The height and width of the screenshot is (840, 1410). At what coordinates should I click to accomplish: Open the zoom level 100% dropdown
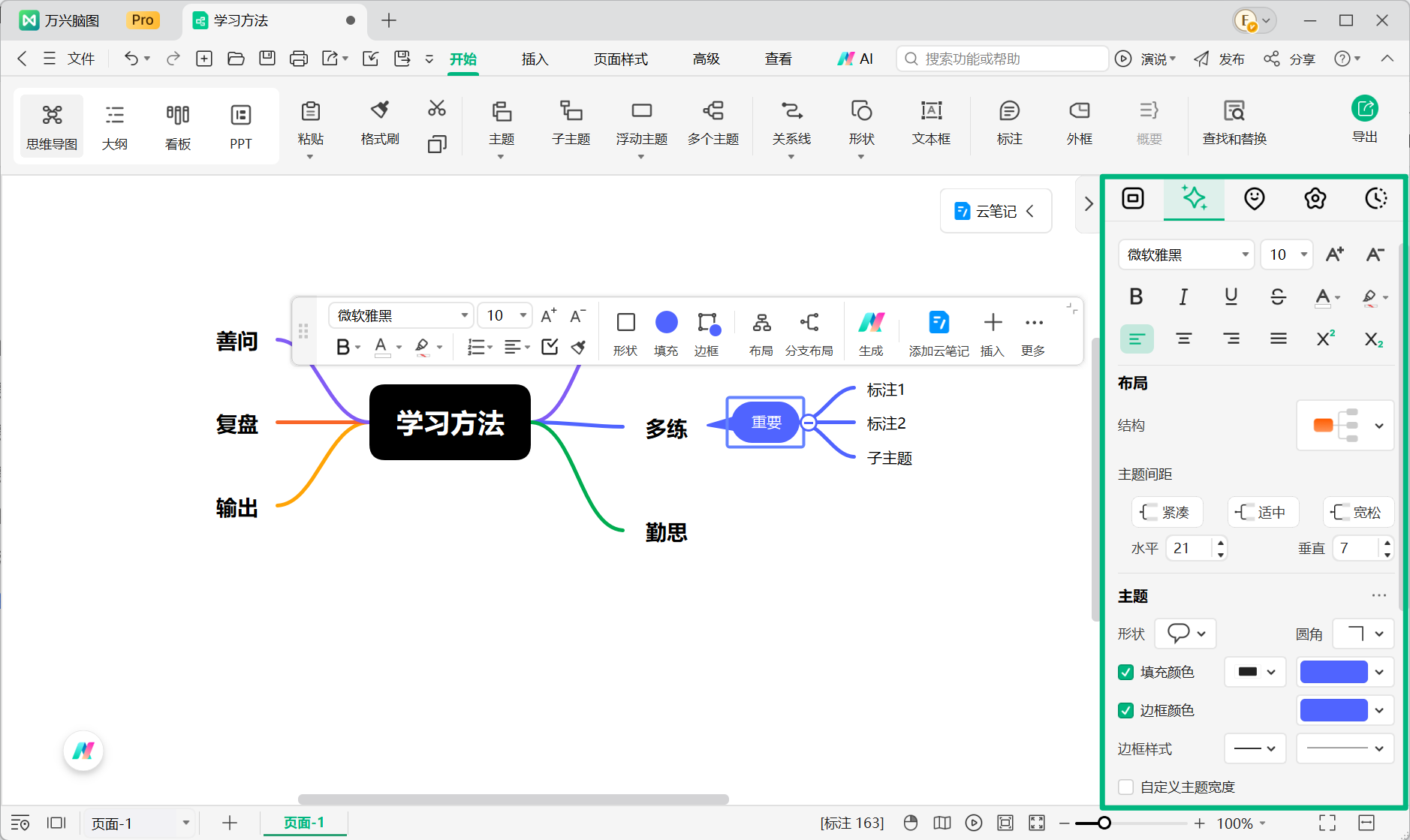[1241, 823]
